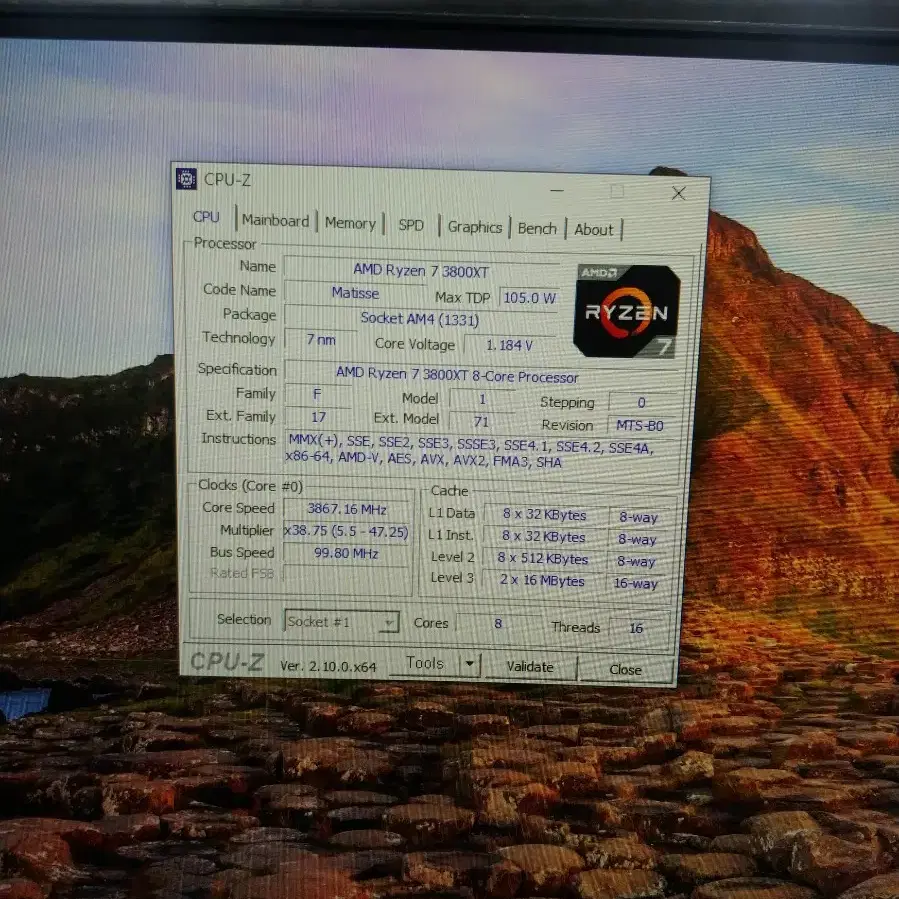Click the Ext. Family value '17'
899x899 pixels.
click(x=318, y=417)
